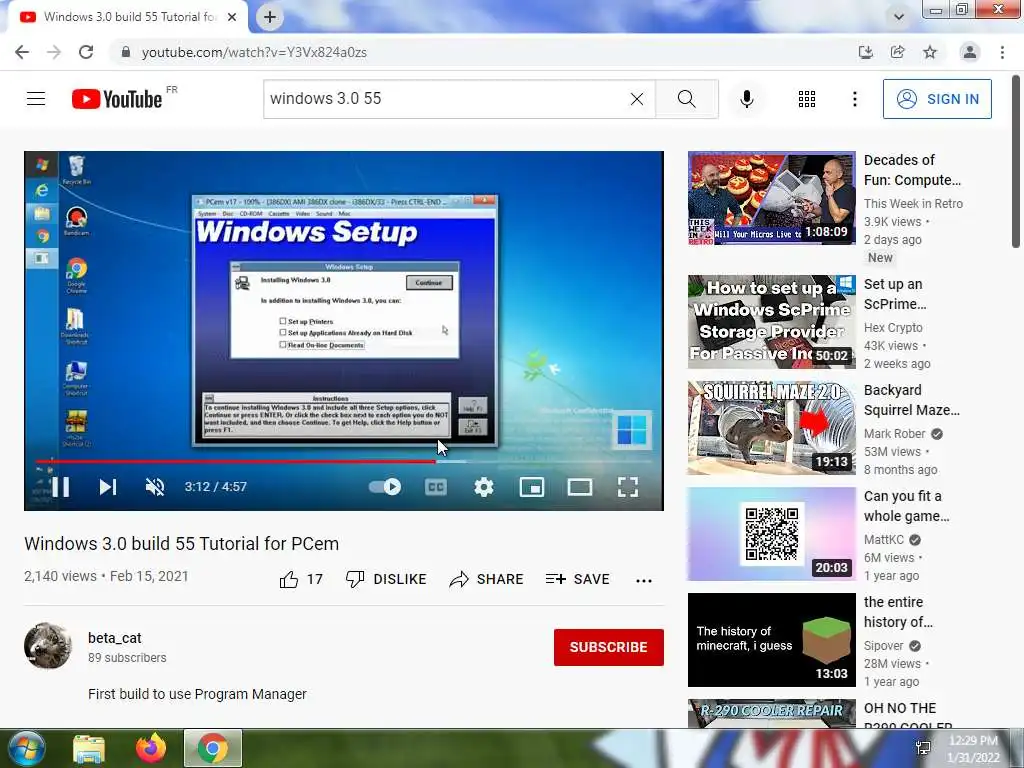Expand the tab search dropdown arrow
1024x768 pixels.
(899, 17)
